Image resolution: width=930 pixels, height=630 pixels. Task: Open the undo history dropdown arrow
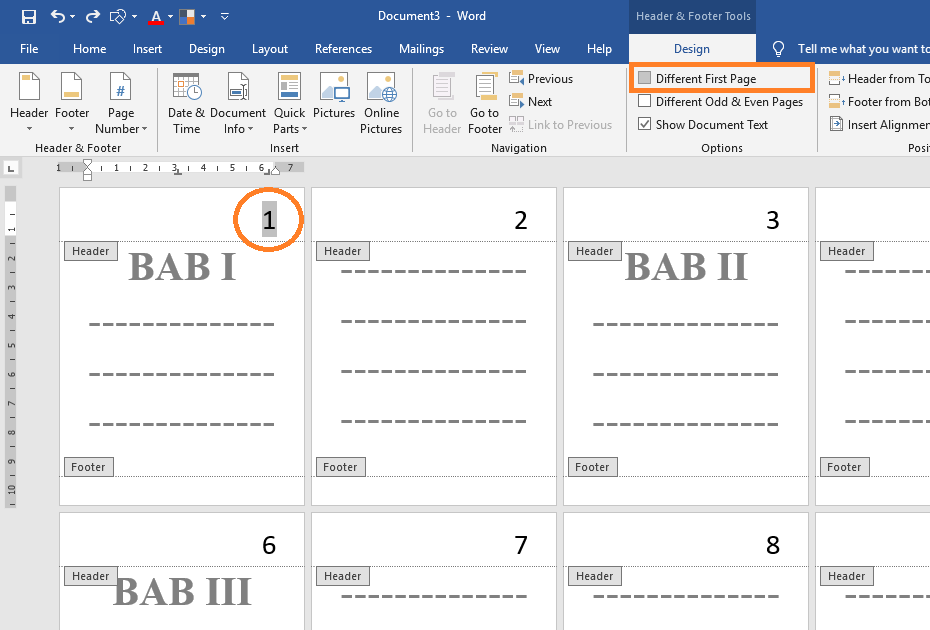[72, 17]
